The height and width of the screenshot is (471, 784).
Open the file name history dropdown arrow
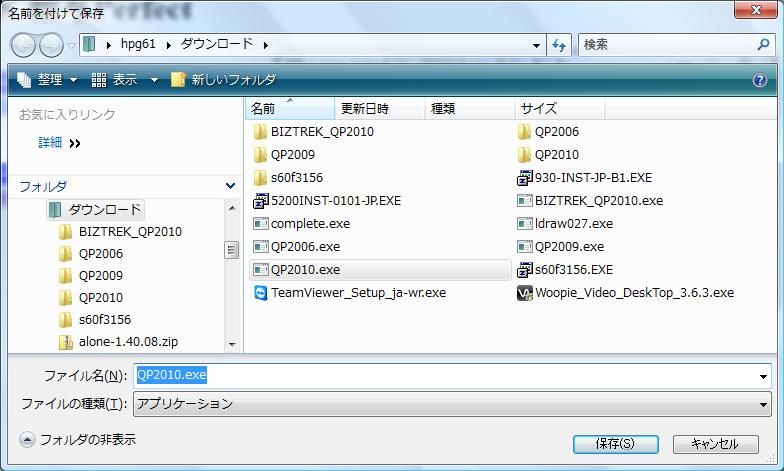(x=764, y=376)
